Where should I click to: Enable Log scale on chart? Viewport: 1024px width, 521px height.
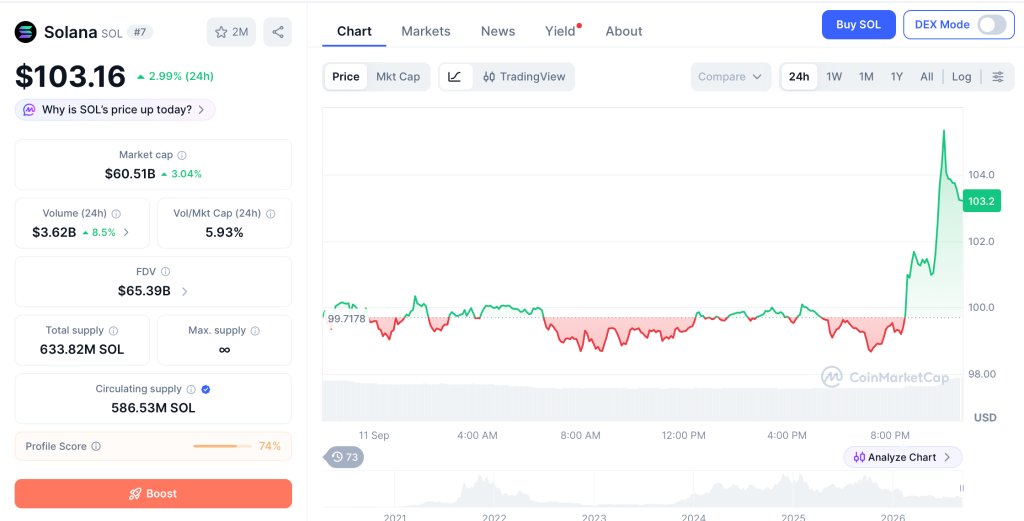tap(961, 76)
